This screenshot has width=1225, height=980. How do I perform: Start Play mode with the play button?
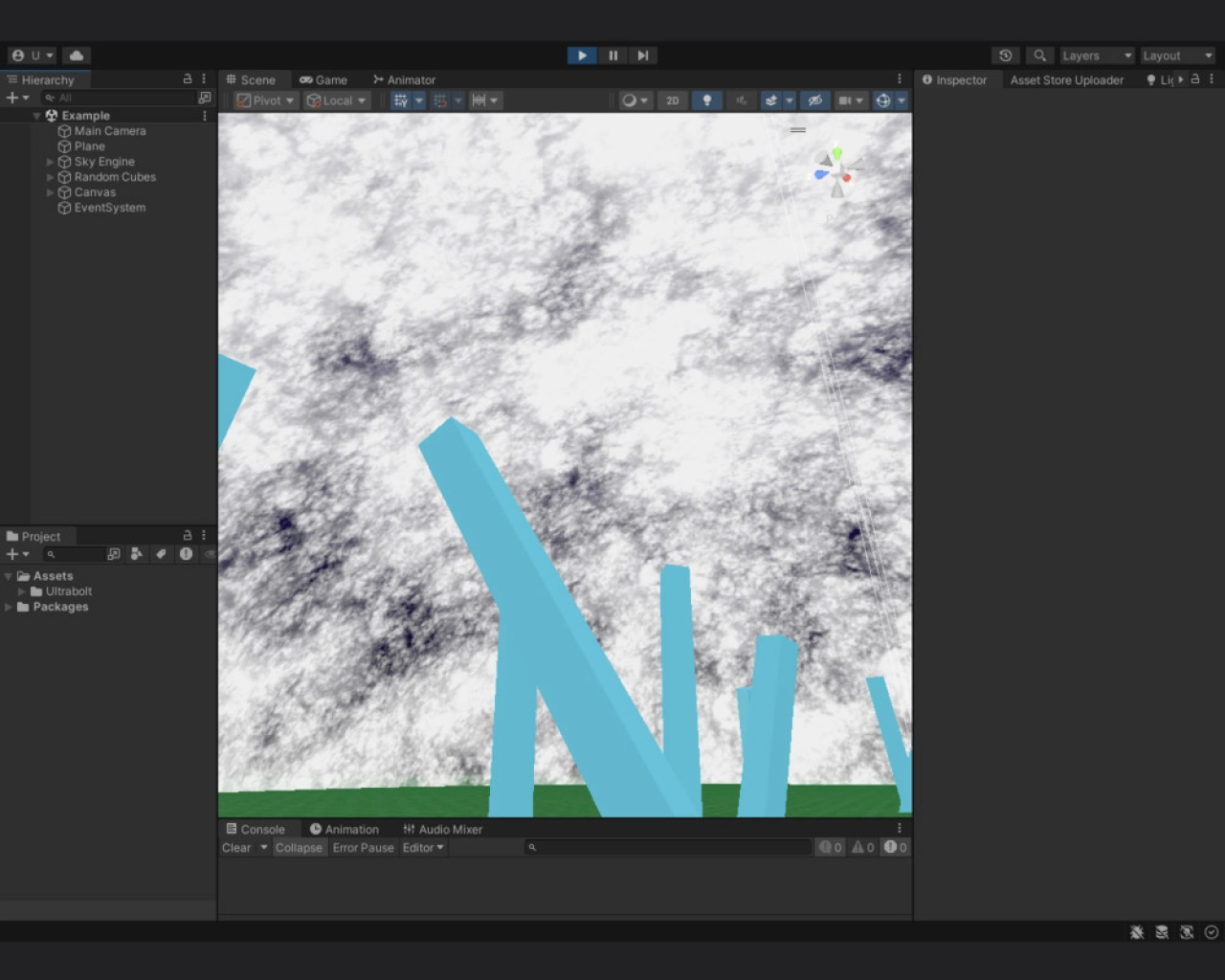(x=582, y=56)
